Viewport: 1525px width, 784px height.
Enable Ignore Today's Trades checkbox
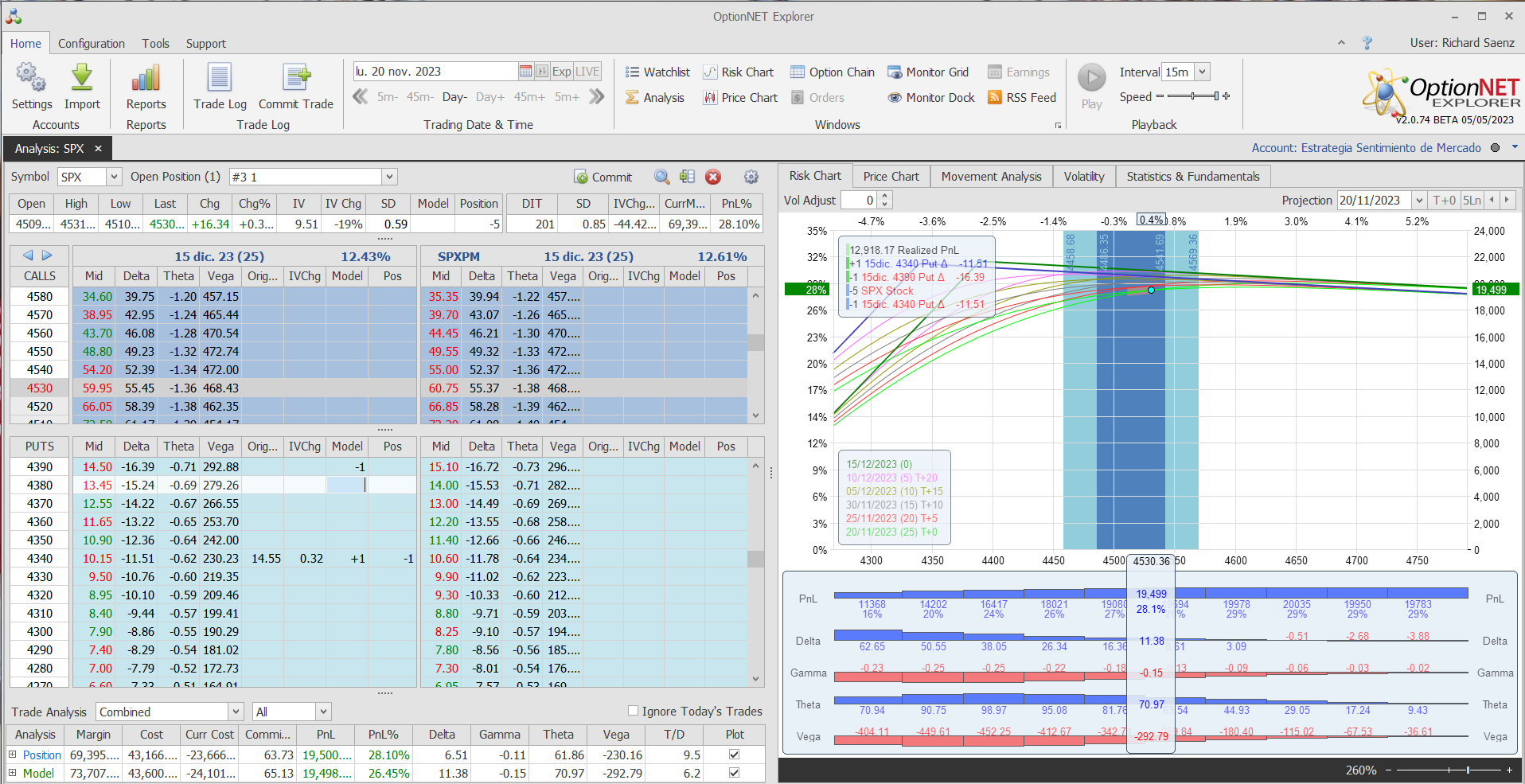point(634,711)
